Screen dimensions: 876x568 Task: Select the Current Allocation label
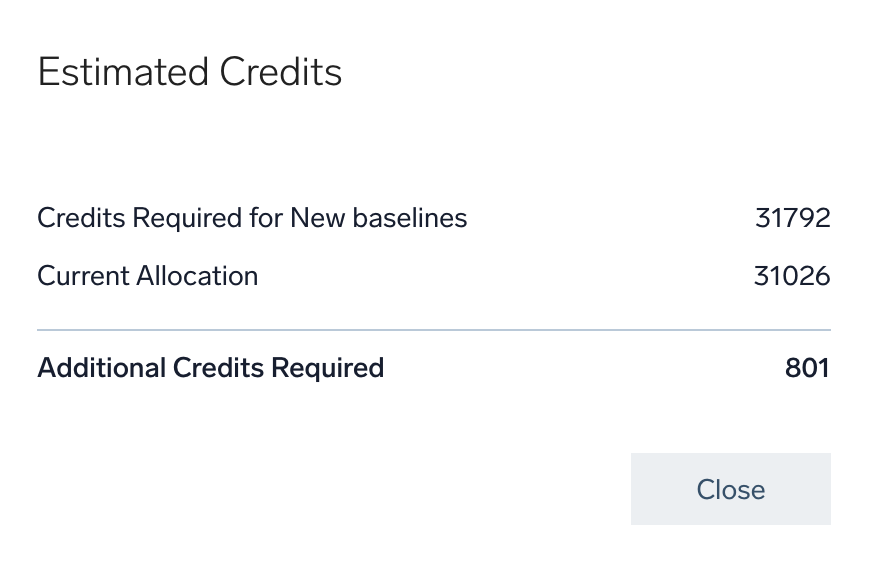pyautogui.click(x=148, y=276)
